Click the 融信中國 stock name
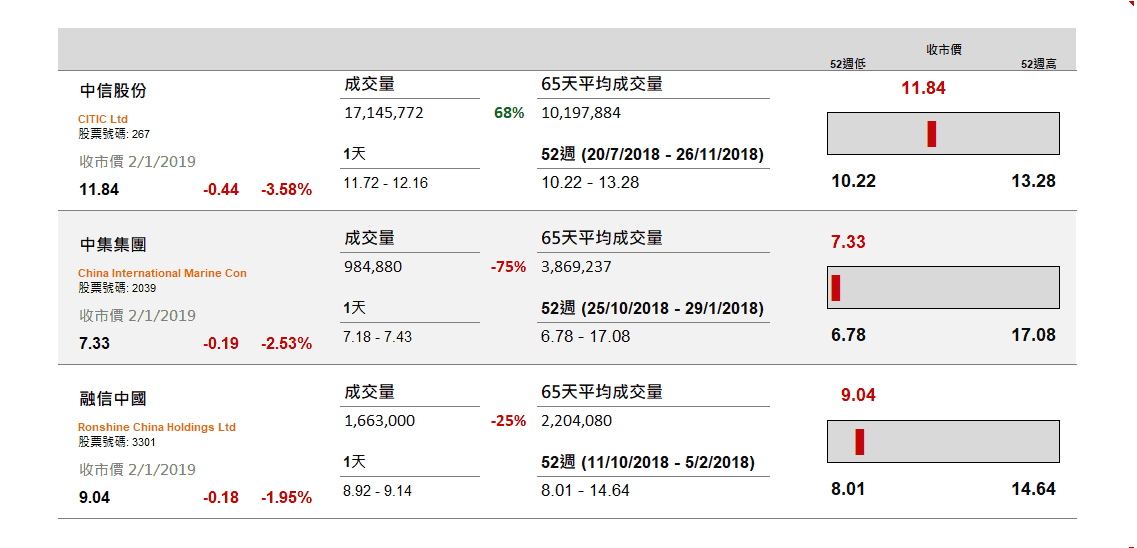The image size is (1137, 548). pyautogui.click(x=113, y=399)
